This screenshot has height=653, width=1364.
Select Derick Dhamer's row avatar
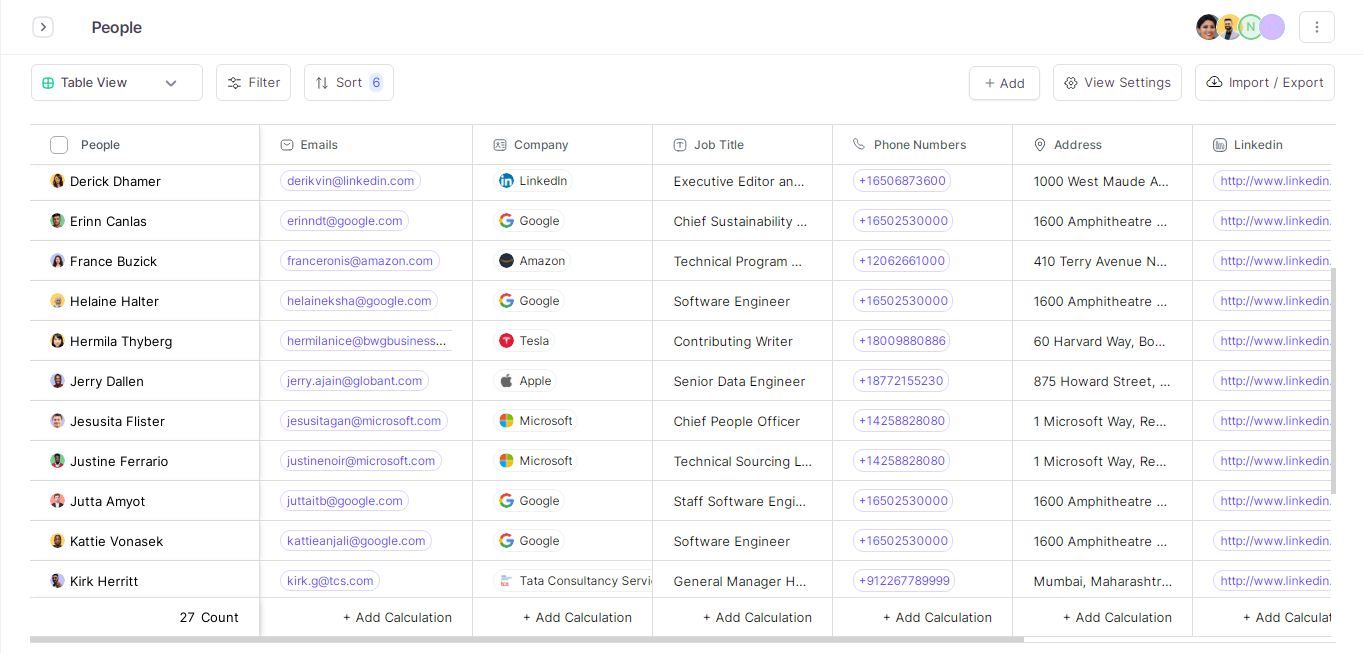pos(57,181)
